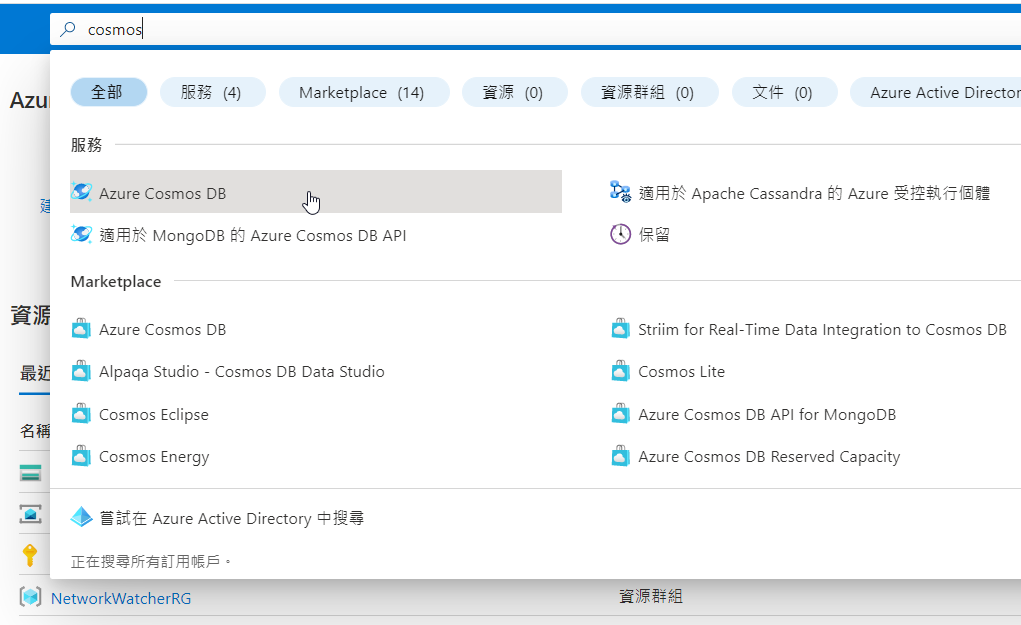The width and height of the screenshot is (1021, 625).
Task: Click the virtual machine image icon in list
Action: [x=31, y=514]
